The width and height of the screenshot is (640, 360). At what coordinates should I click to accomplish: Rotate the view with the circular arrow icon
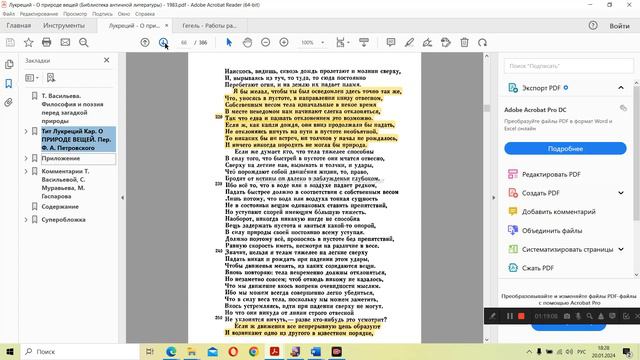click(x=482, y=42)
